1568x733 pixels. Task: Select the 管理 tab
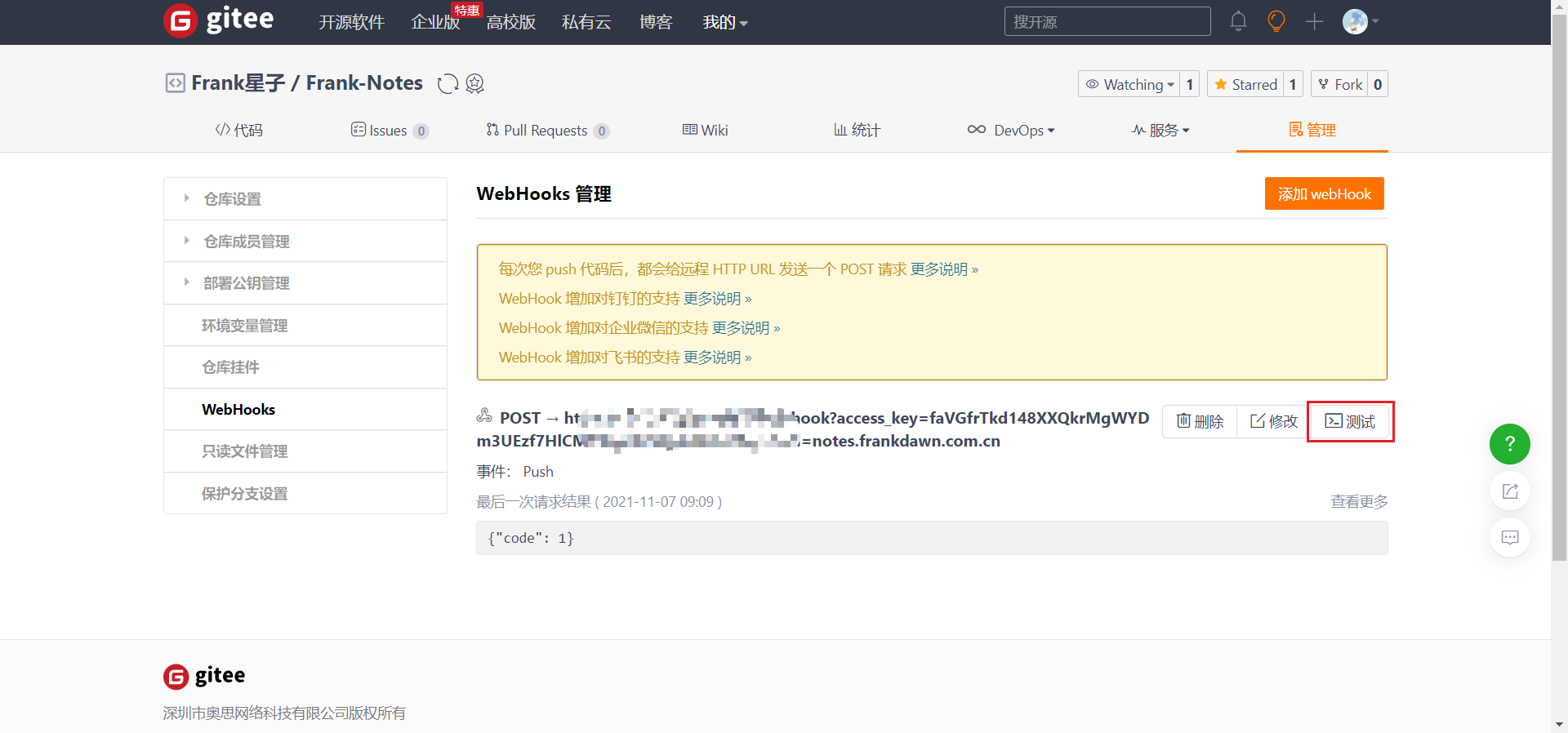coord(1312,130)
